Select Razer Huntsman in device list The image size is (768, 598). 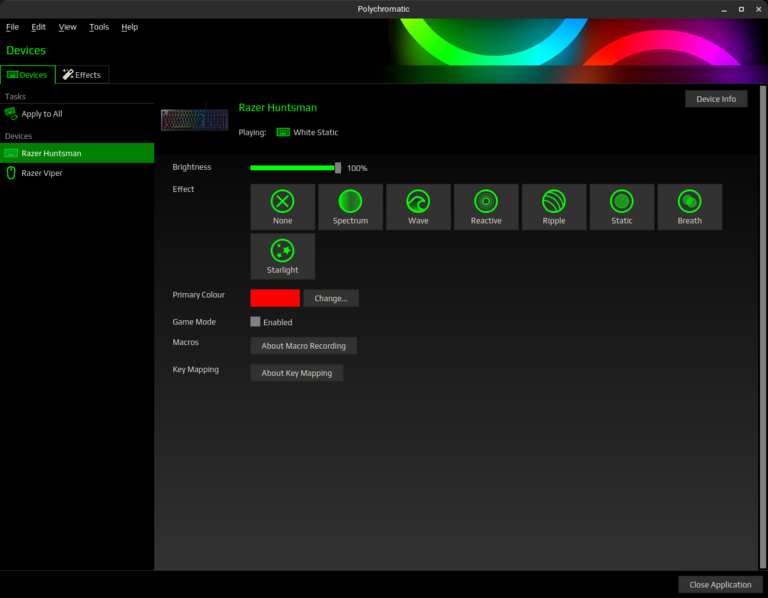77,153
